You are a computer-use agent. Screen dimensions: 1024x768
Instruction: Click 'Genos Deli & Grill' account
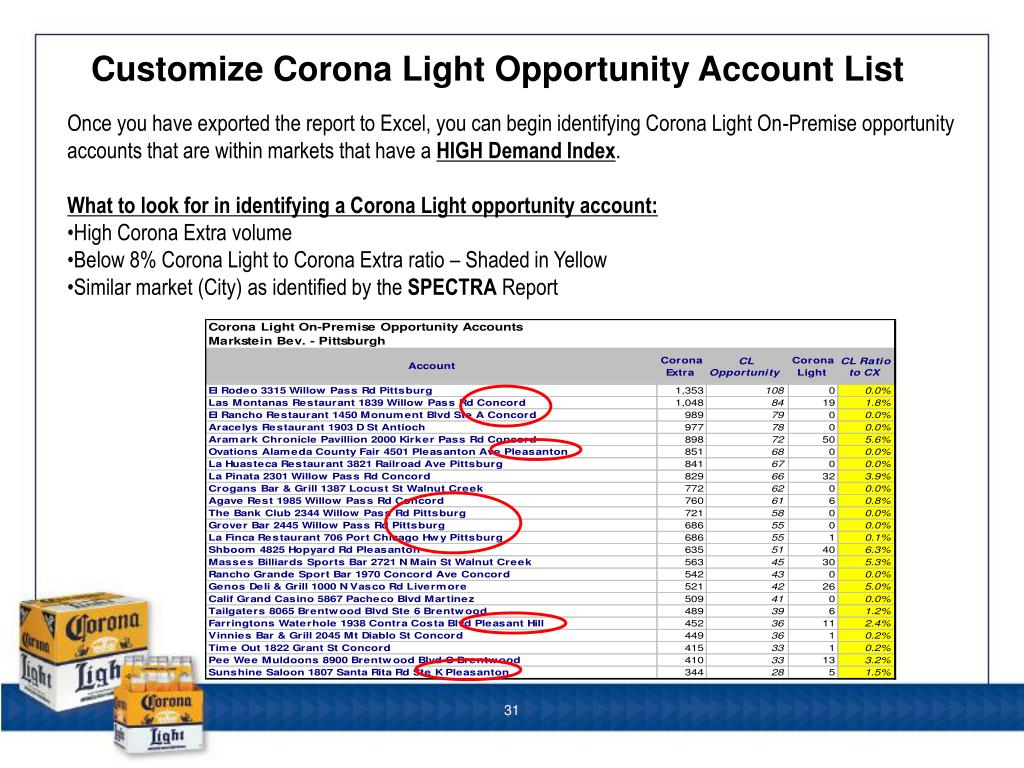click(338, 586)
